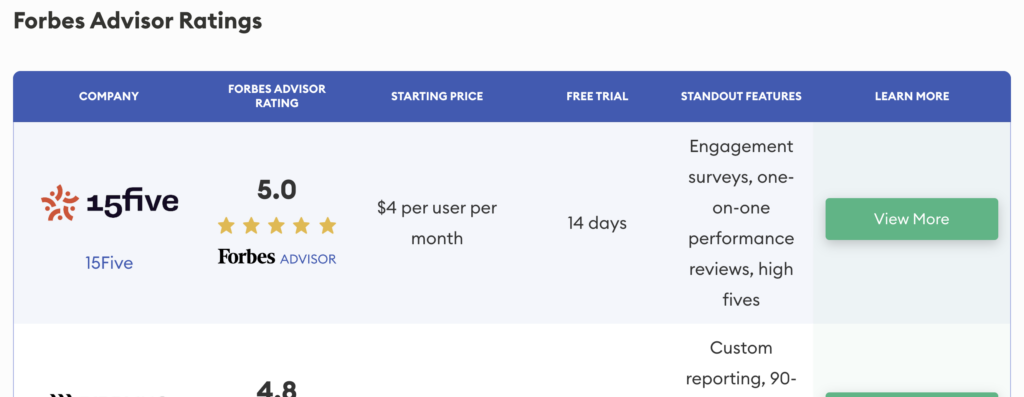Screen dimensions: 1024x397
Task: Select the Starting Price column header
Action: 437,96
